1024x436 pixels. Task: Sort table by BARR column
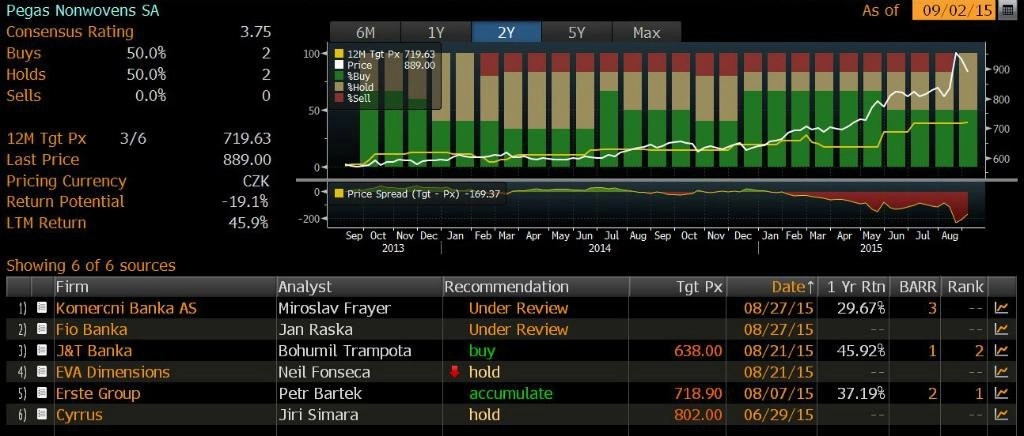click(916, 287)
